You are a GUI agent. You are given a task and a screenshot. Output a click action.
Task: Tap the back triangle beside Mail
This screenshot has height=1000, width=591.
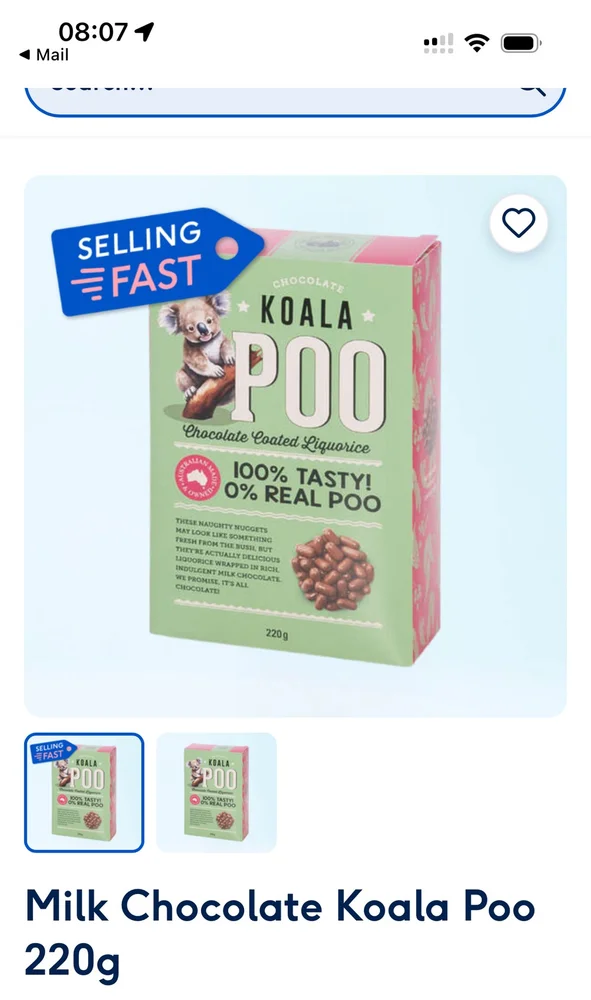[25, 55]
